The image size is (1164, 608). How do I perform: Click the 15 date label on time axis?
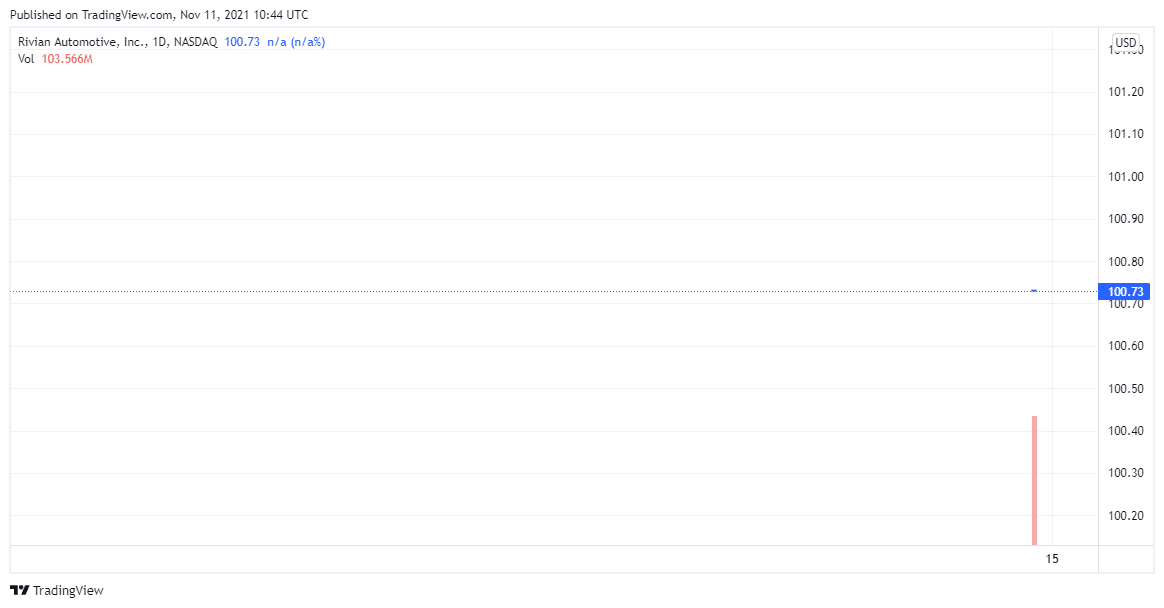[x=1052, y=559]
